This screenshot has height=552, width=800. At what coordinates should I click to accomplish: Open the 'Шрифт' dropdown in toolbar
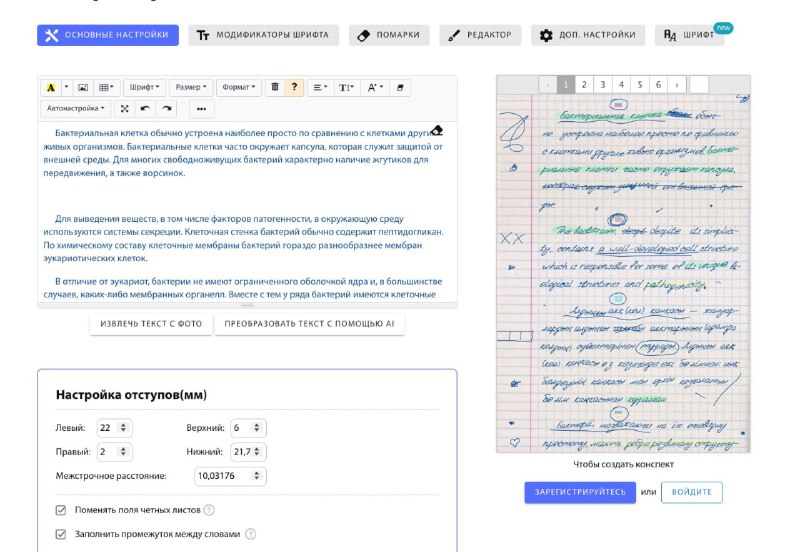pos(146,88)
